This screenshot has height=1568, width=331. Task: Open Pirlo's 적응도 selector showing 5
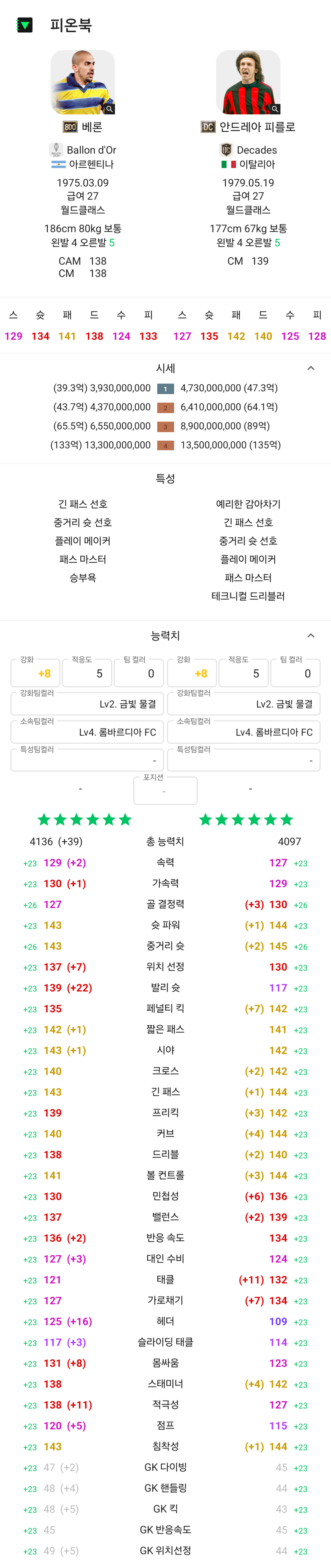pos(243,672)
